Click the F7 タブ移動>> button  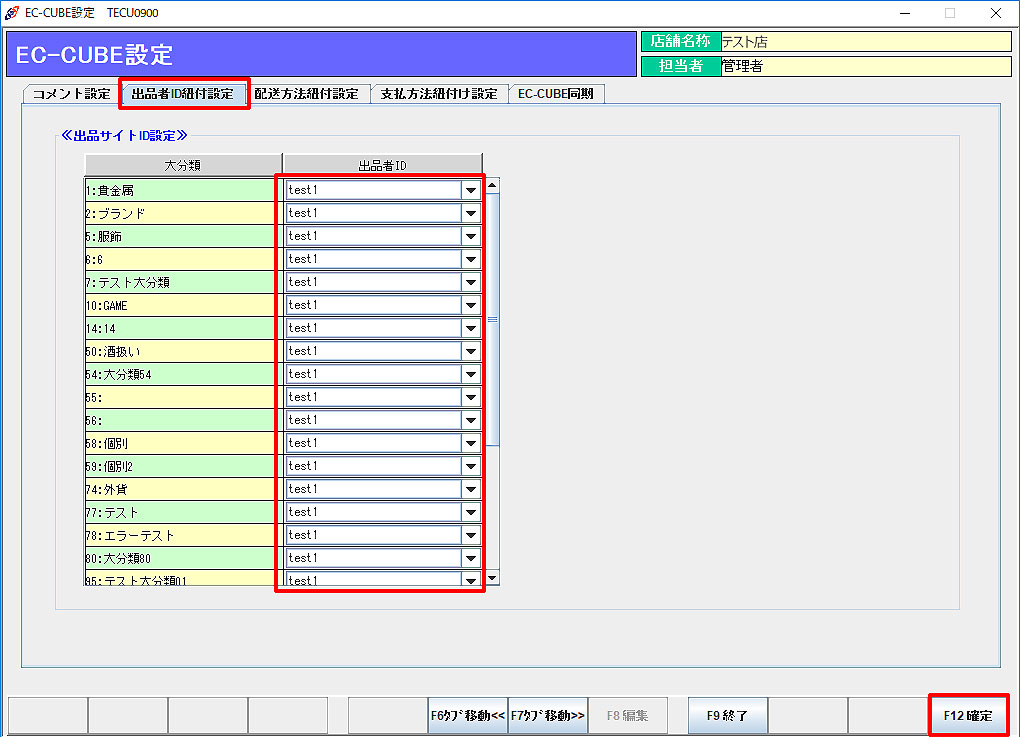point(547,716)
